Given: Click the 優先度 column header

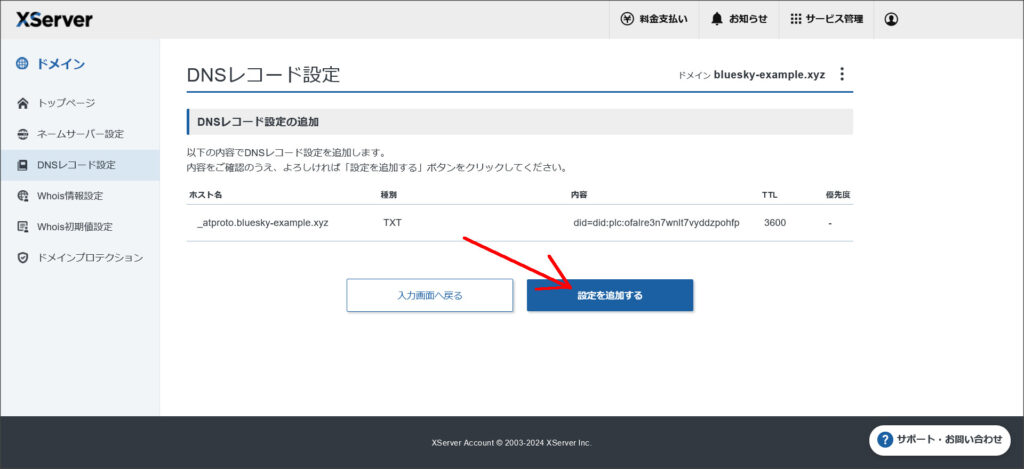Looking at the screenshot, I should click(x=837, y=195).
